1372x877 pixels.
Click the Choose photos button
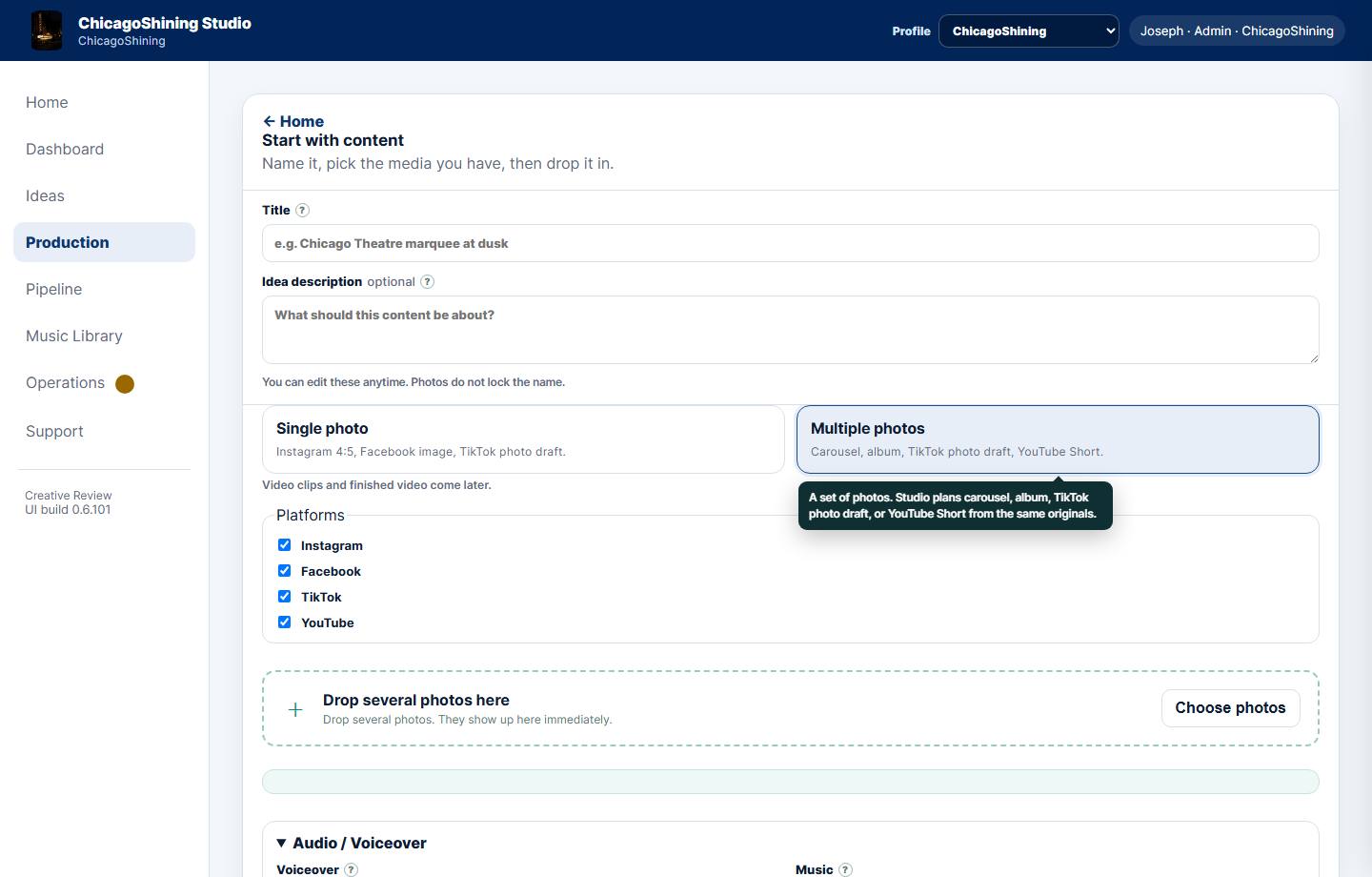(1230, 708)
